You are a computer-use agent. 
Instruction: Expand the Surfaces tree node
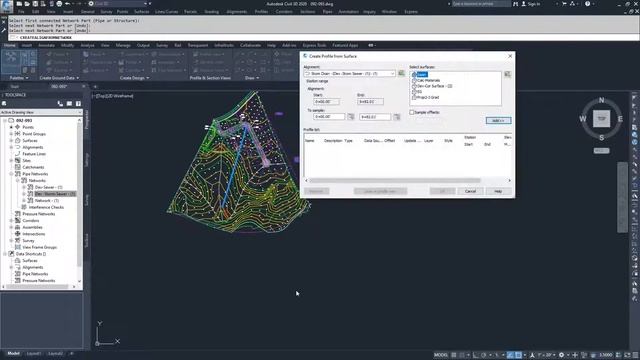[x=11, y=140]
